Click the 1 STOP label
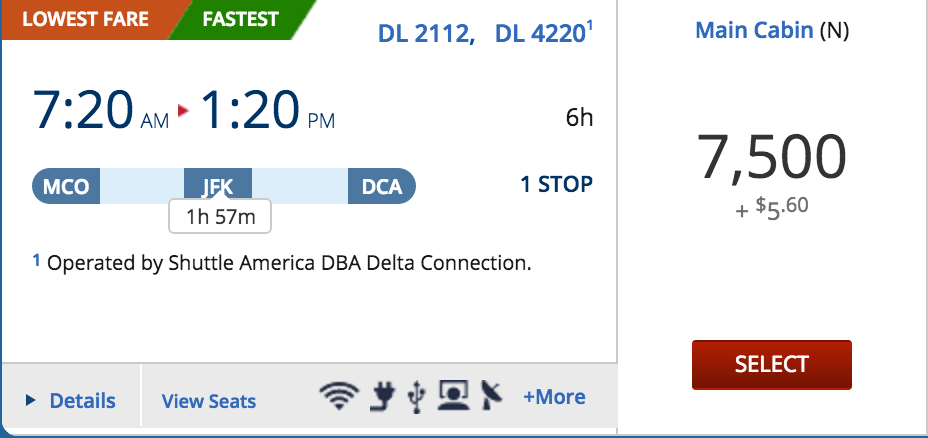 pos(556,184)
